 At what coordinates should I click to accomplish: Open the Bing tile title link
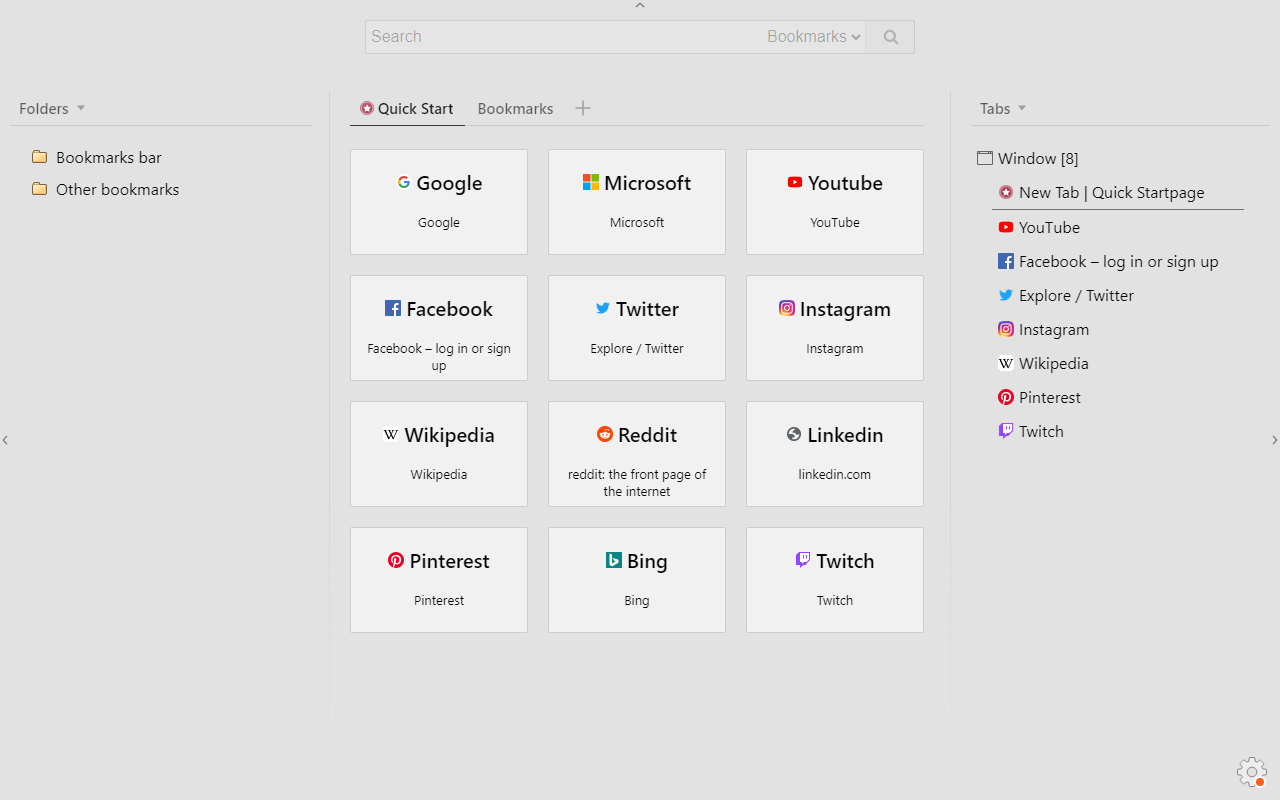(x=647, y=561)
